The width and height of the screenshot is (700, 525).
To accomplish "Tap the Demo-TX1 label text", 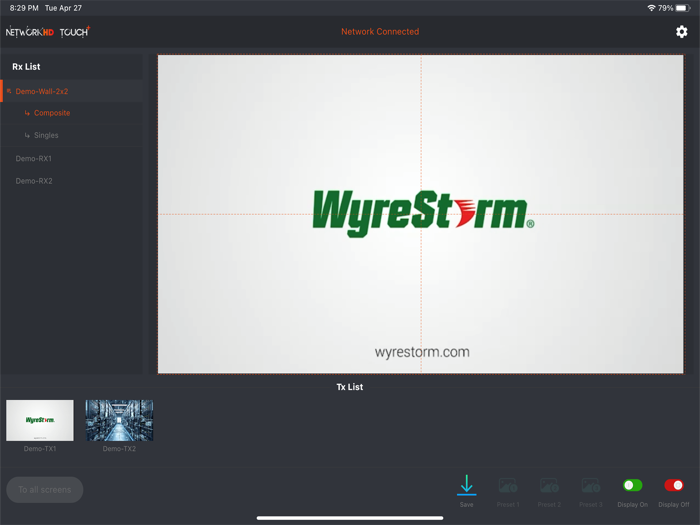I will click(x=40, y=449).
